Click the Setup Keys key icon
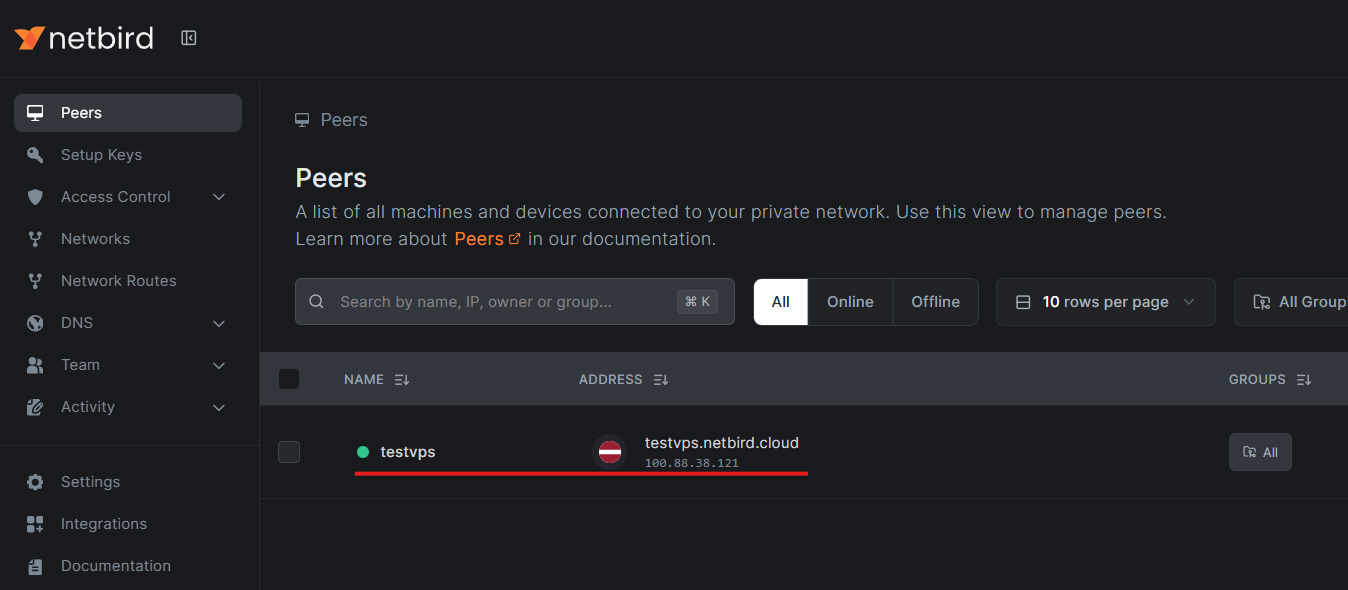 35,155
